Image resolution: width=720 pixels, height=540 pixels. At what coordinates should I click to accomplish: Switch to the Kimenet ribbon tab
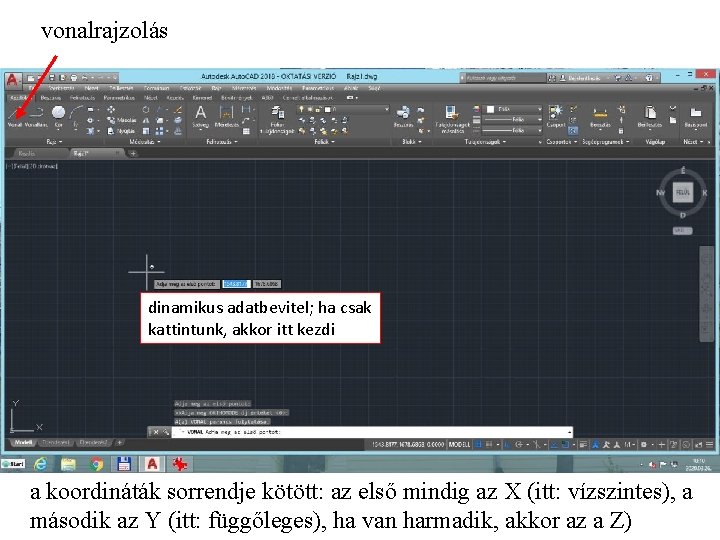coord(202,98)
